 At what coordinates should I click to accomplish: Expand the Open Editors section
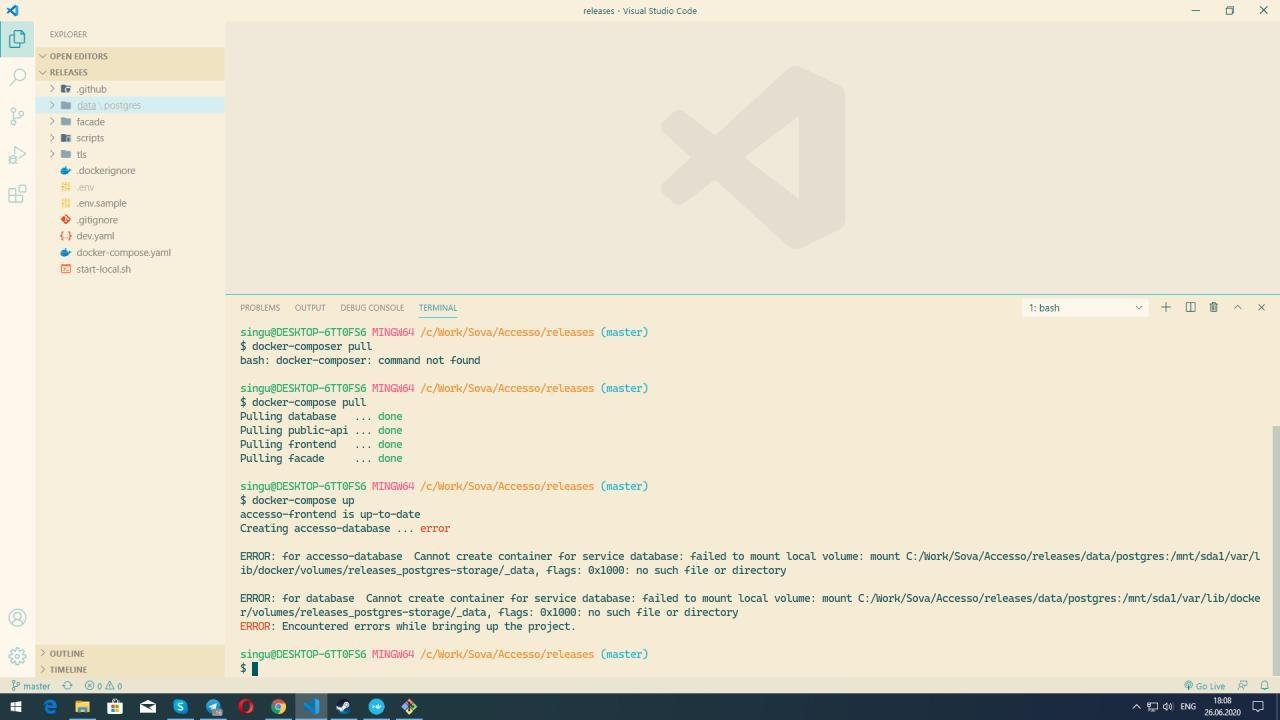click(x=130, y=56)
